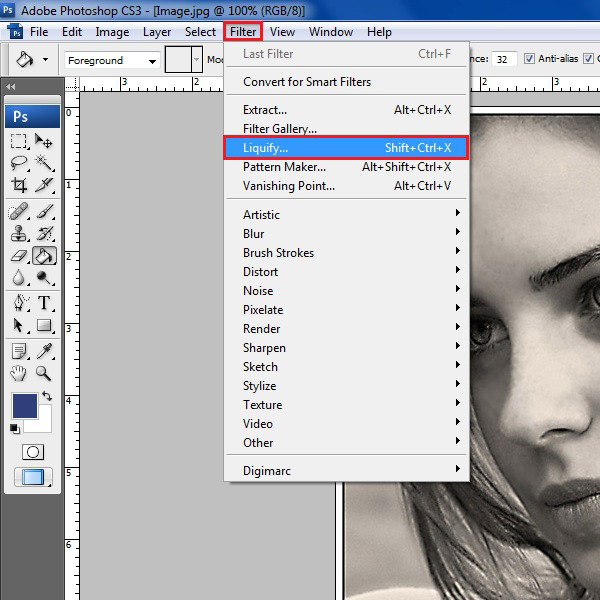Click the ruler origin corner box
600x600 pixels.
72,84
